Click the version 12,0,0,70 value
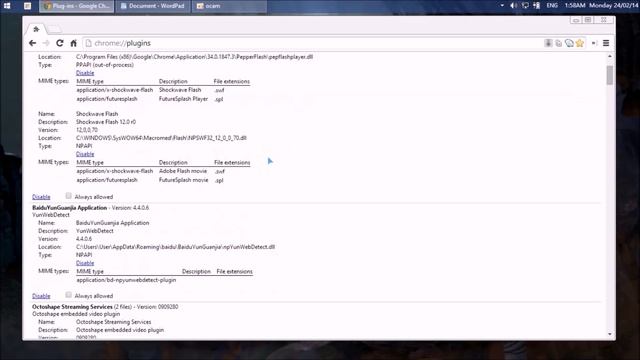The image size is (640, 360). click(x=87, y=130)
